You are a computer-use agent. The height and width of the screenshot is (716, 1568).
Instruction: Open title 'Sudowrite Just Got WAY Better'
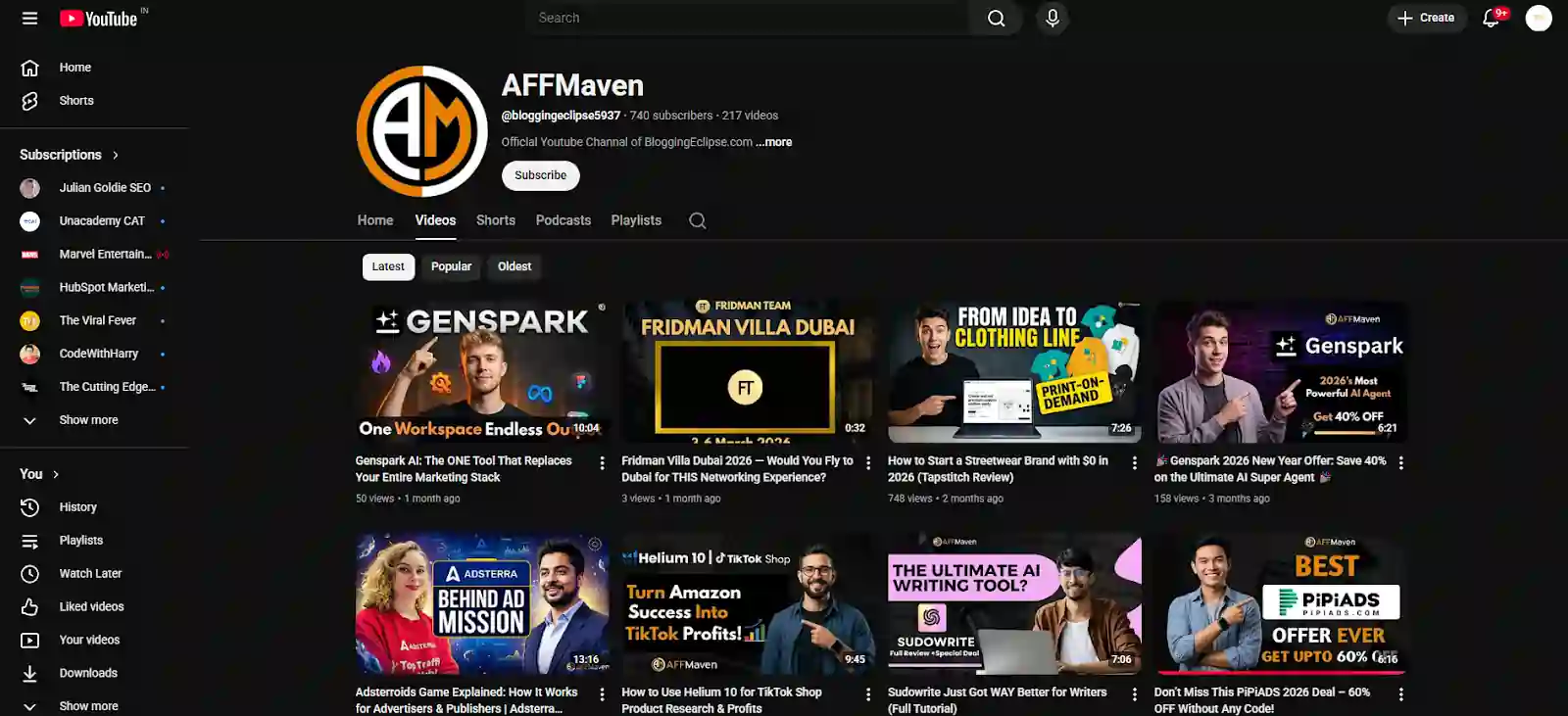[997, 700]
